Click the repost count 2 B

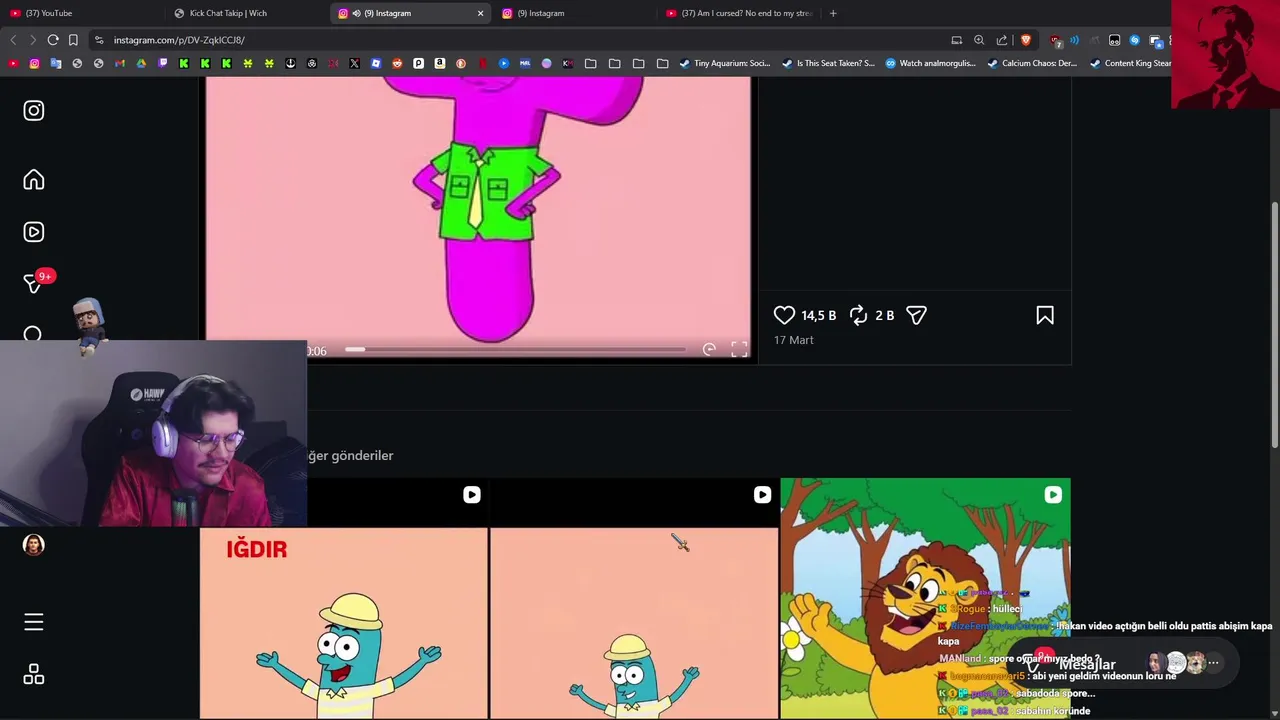pos(885,315)
